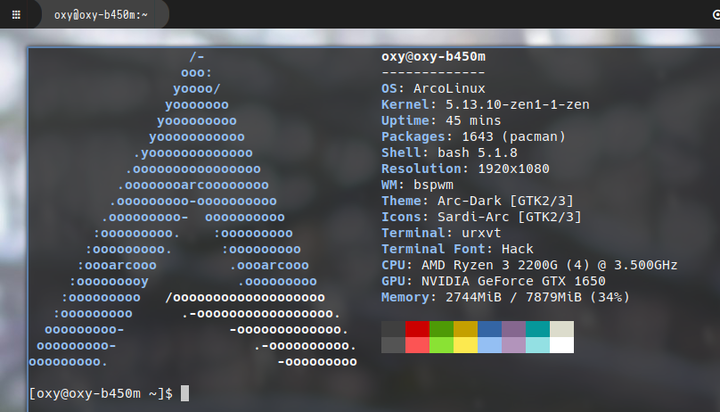Click the 'Uptime: 45 mins' line
Screen dimensions: 720x412
coord(441,120)
